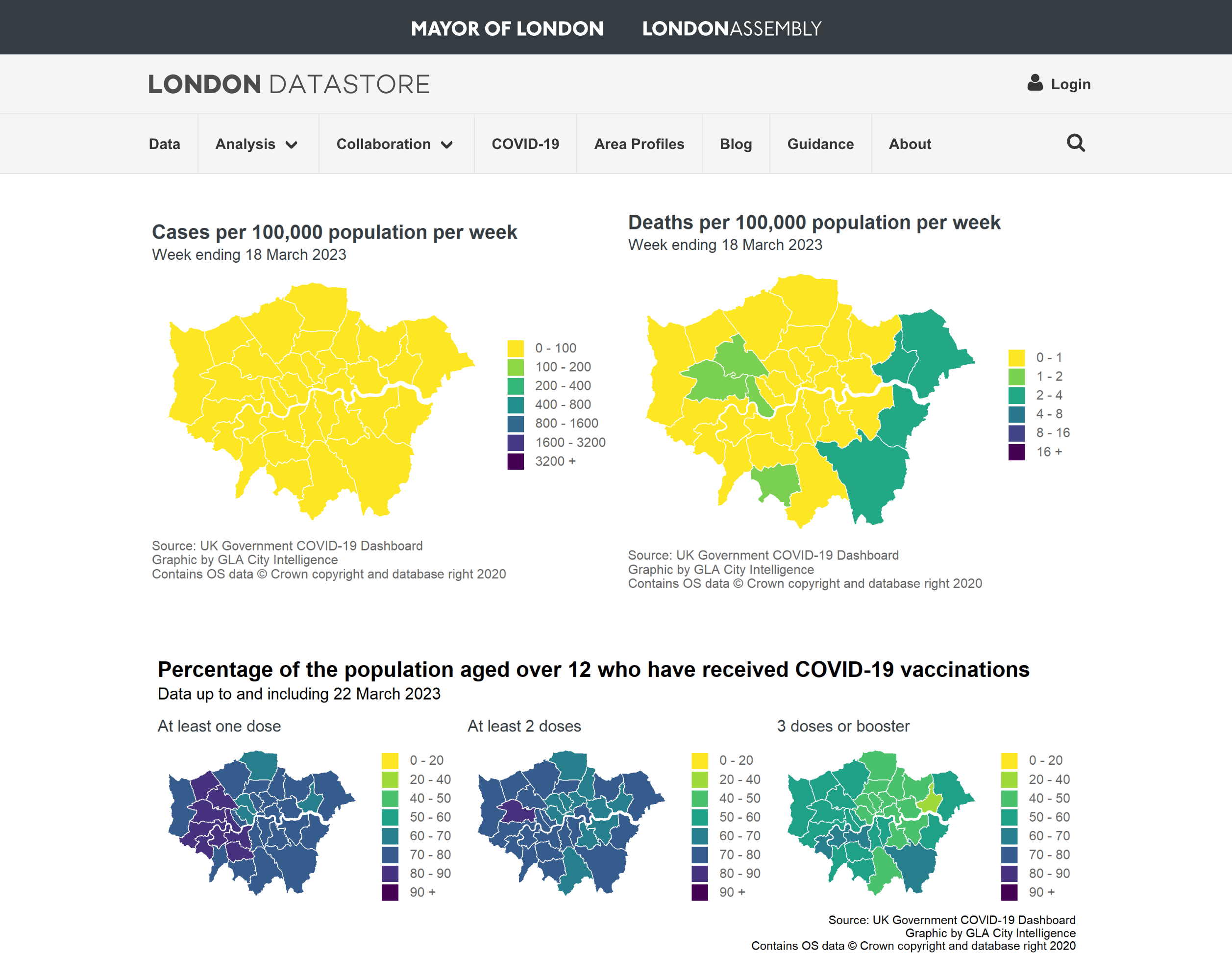The image size is (1232, 954).
Task: Click the Mayor of London logo
Action: click(x=507, y=28)
